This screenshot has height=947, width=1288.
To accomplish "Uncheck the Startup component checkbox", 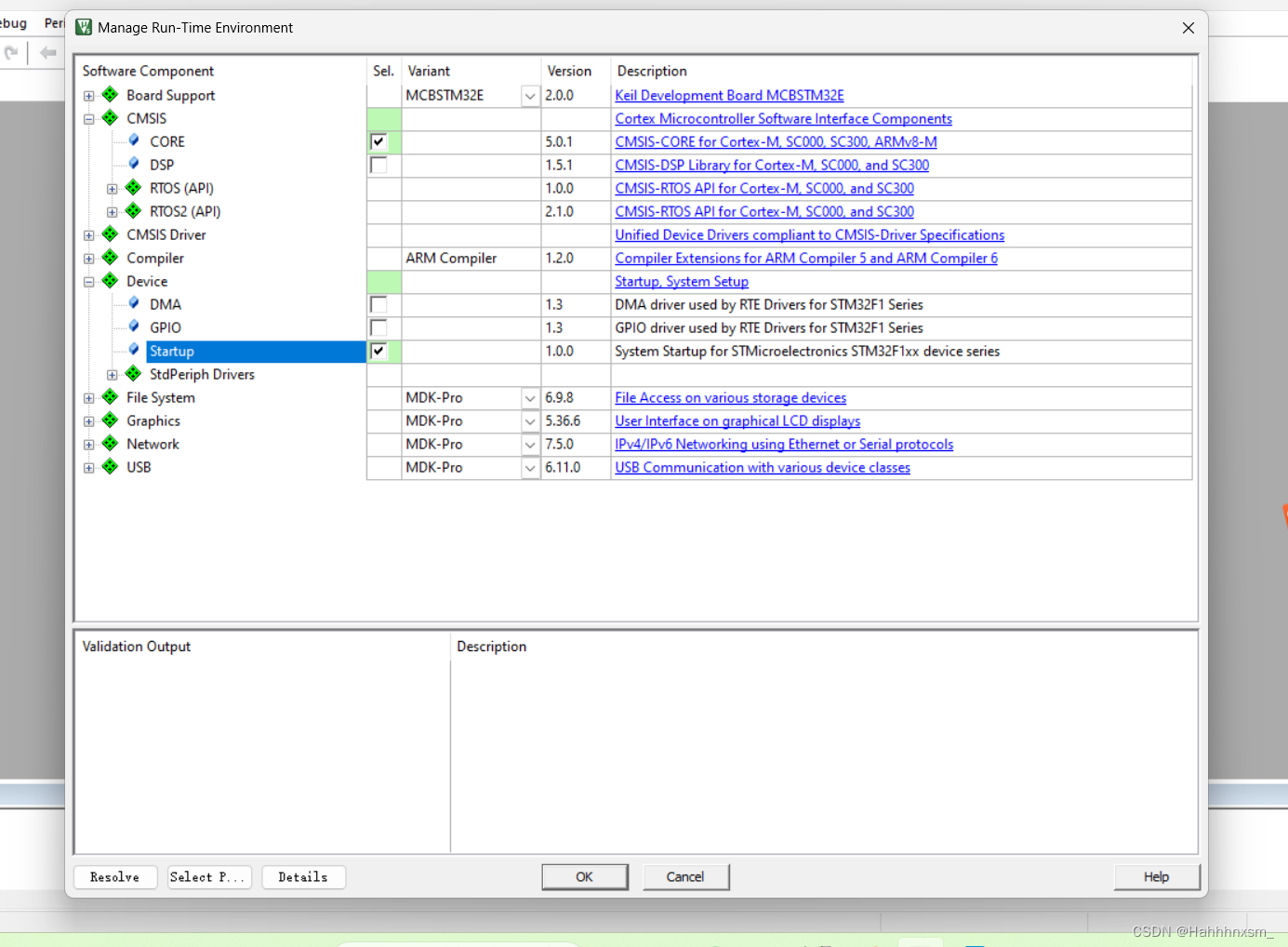I will pyautogui.click(x=378, y=351).
